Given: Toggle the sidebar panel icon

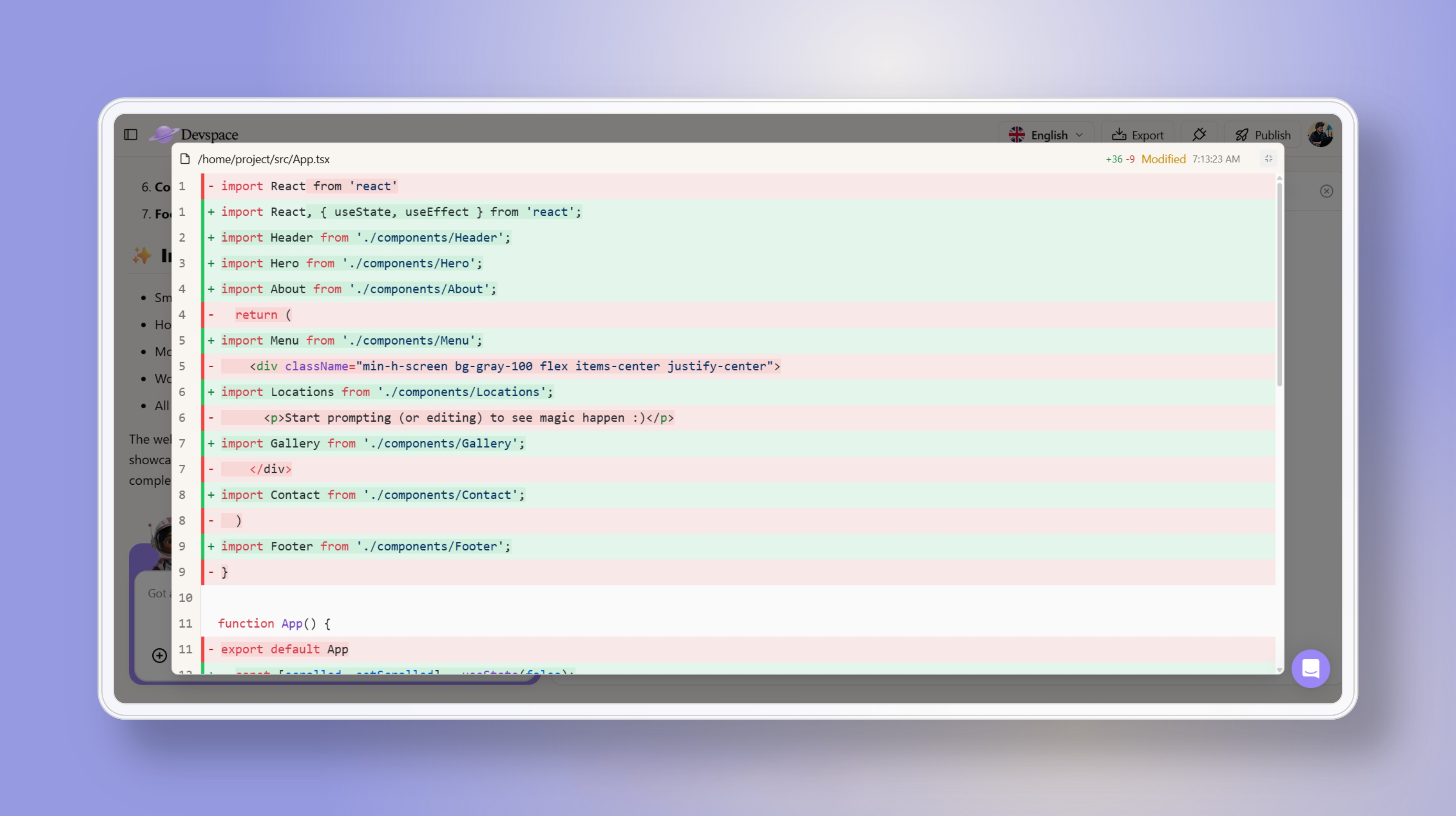Looking at the screenshot, I should pyautogui.click(x=131, y=134).
